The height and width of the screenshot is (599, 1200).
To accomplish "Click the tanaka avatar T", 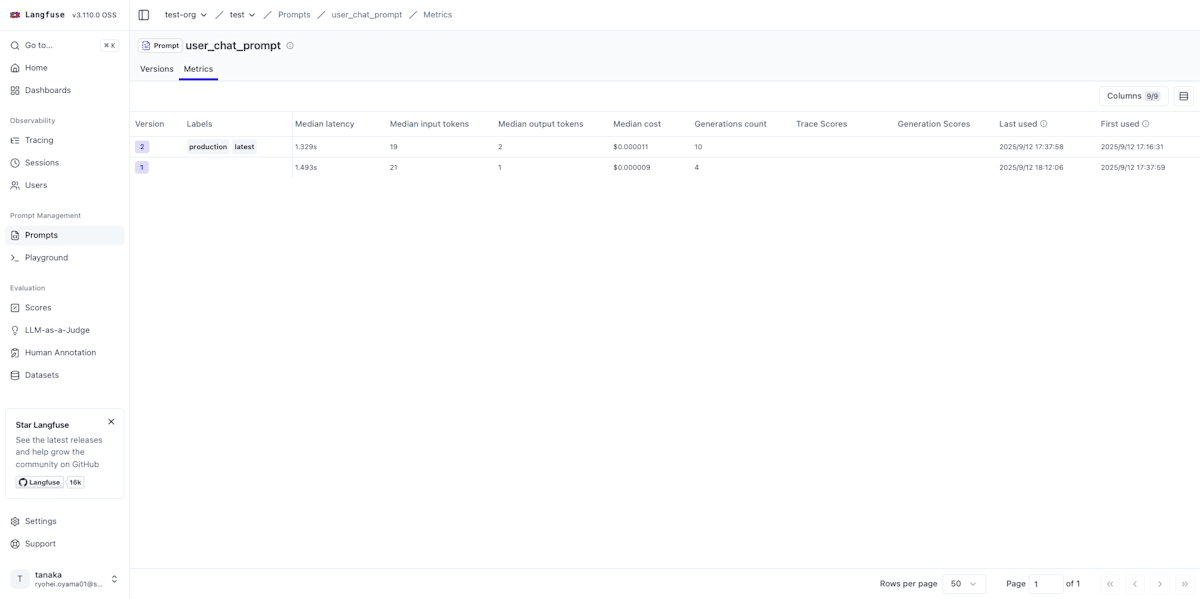I will pyautogui.click(x=20, y=579).
